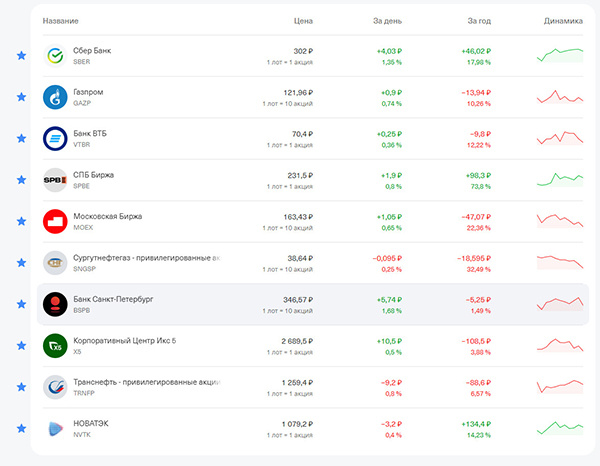The image size is (600, 466).
Task: Toggle favorite star for СПБ Биржа
Action: (x=21, y=180)
